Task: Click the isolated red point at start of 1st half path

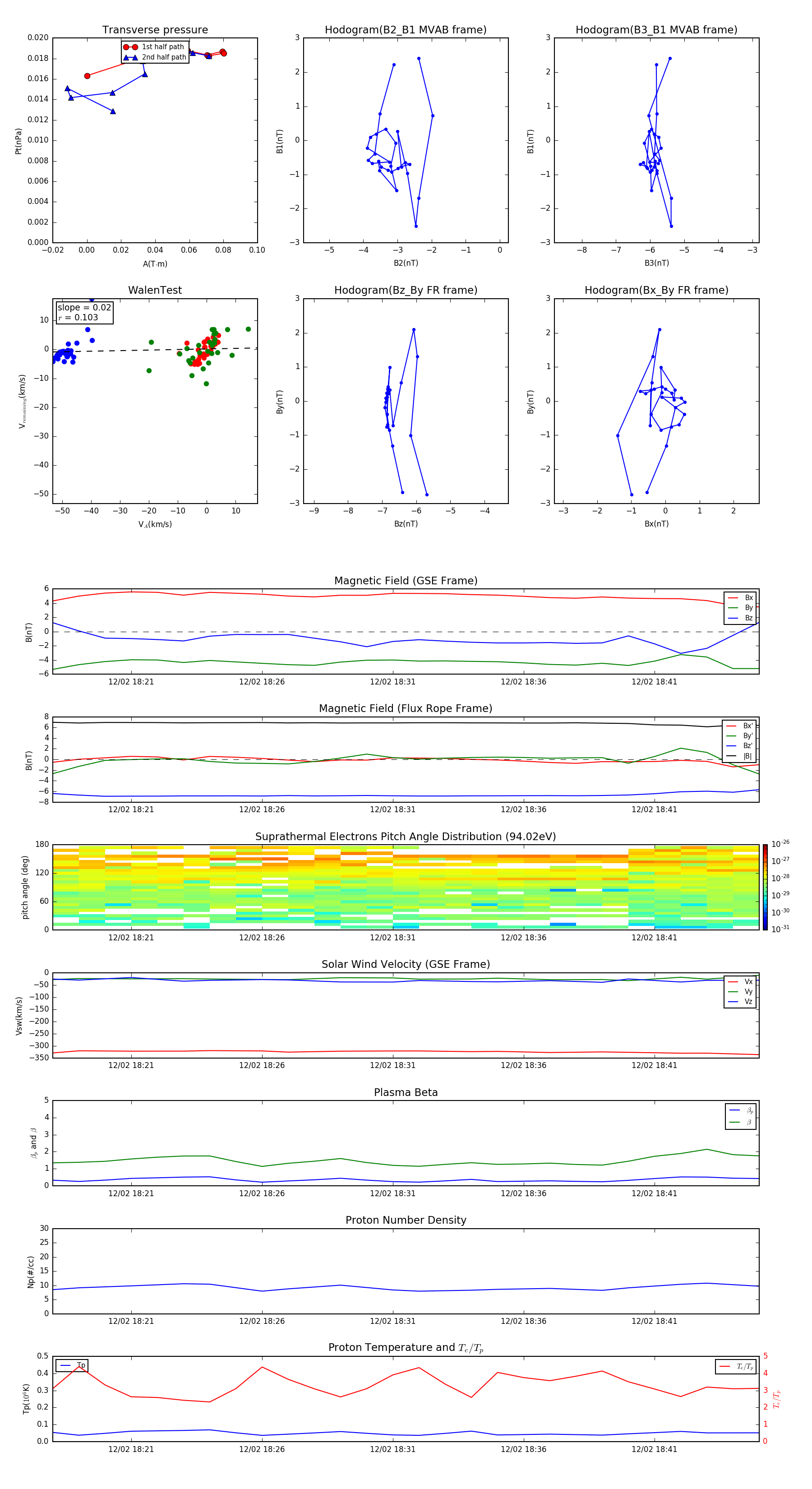Action: (x=87, y=76)
